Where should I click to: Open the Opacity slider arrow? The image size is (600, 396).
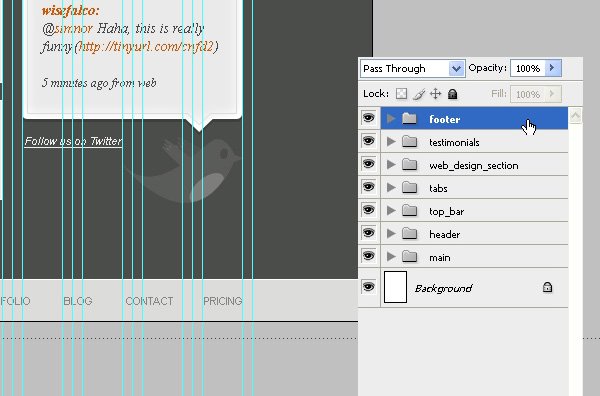pyautogui.click(x=553, y=68)
